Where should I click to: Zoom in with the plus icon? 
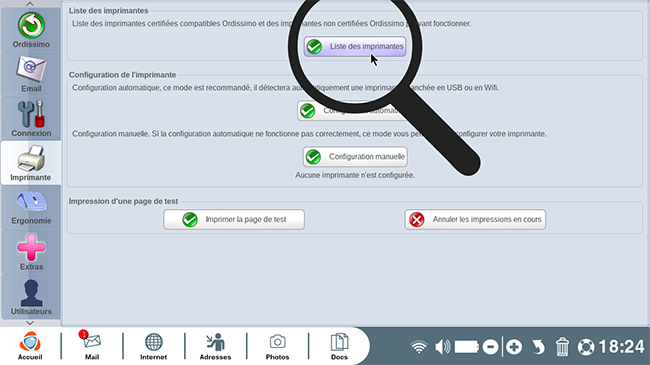tap(514, 347)
